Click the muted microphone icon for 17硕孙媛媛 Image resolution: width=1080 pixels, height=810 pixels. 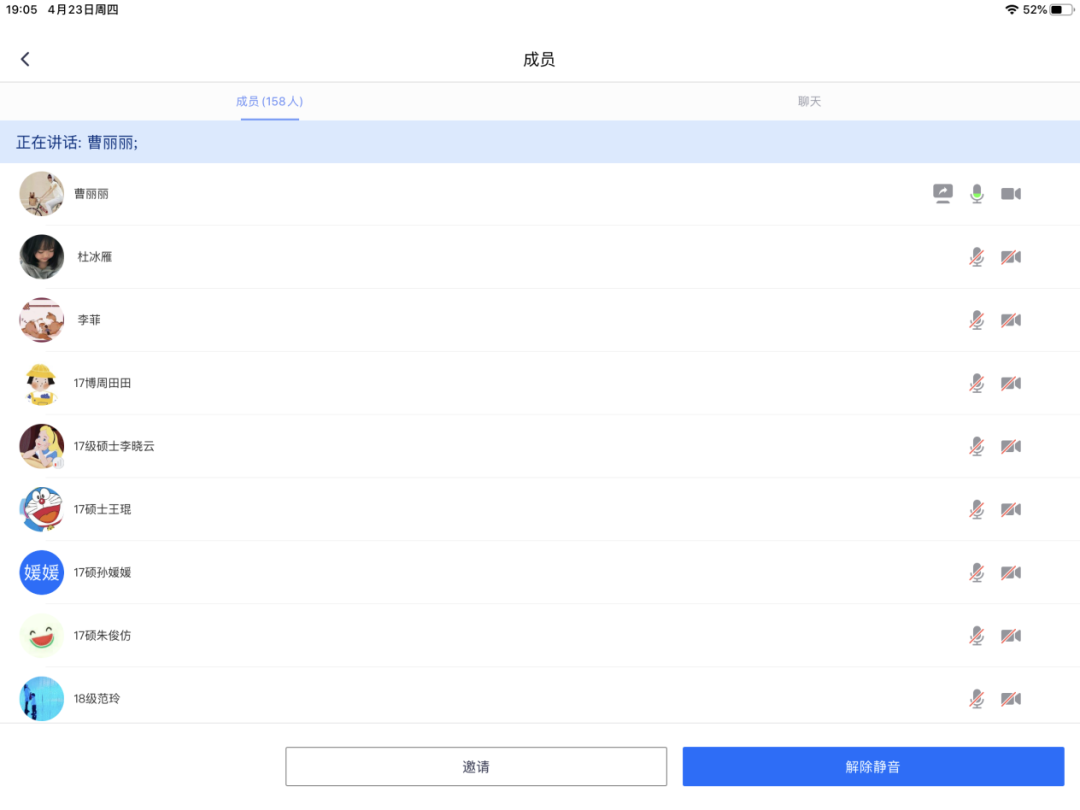(x=977, y=572)
